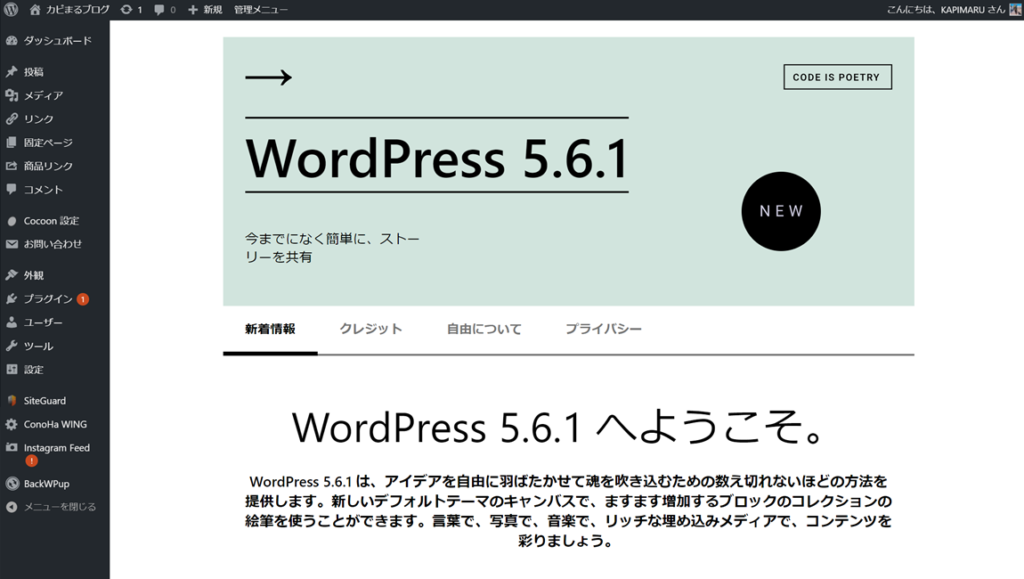Screen dimensions: 1024x579
Task: Click the リンク chain icon
Action: [11, 119]
